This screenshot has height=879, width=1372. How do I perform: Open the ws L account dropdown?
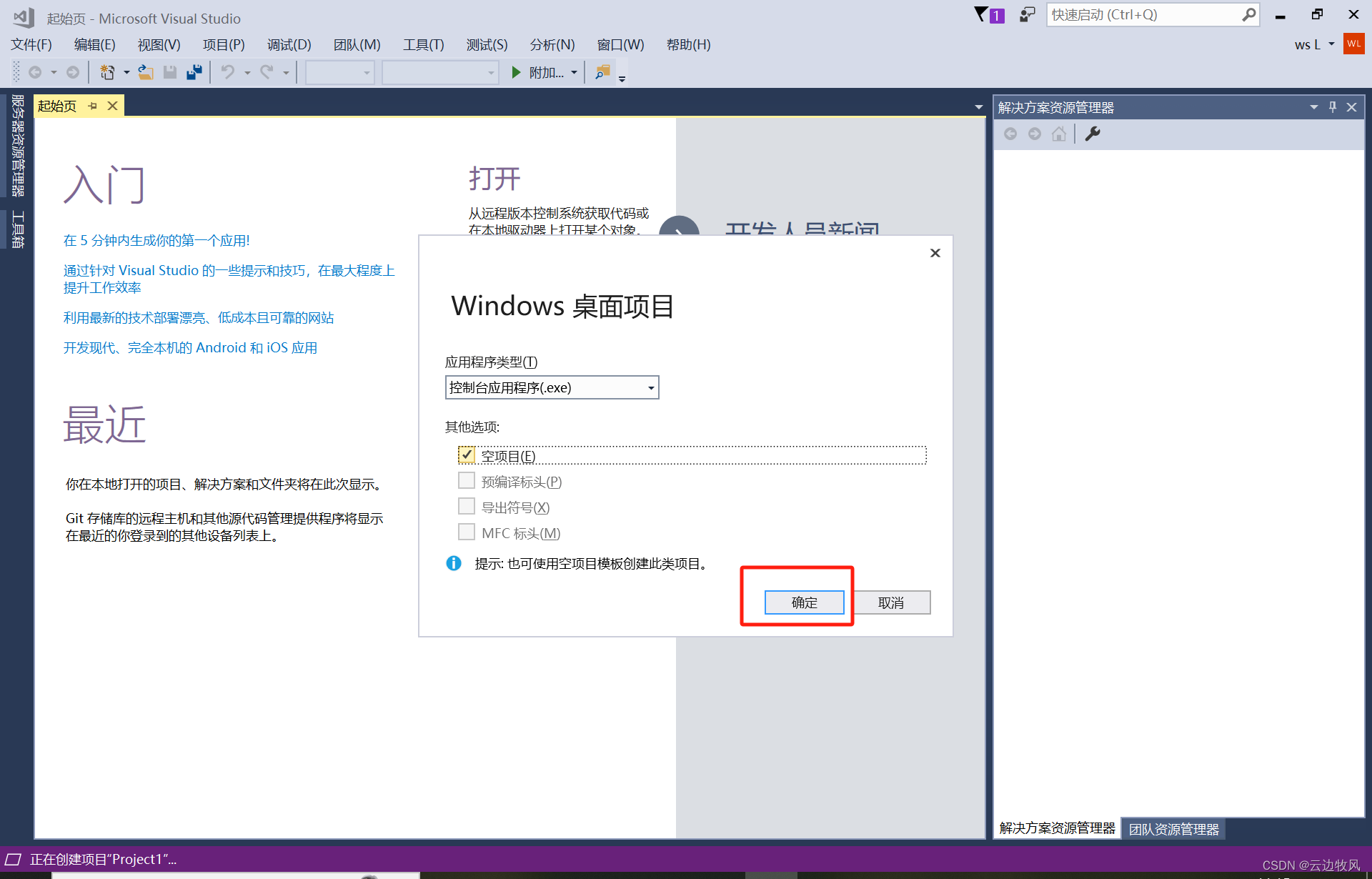1331,44
